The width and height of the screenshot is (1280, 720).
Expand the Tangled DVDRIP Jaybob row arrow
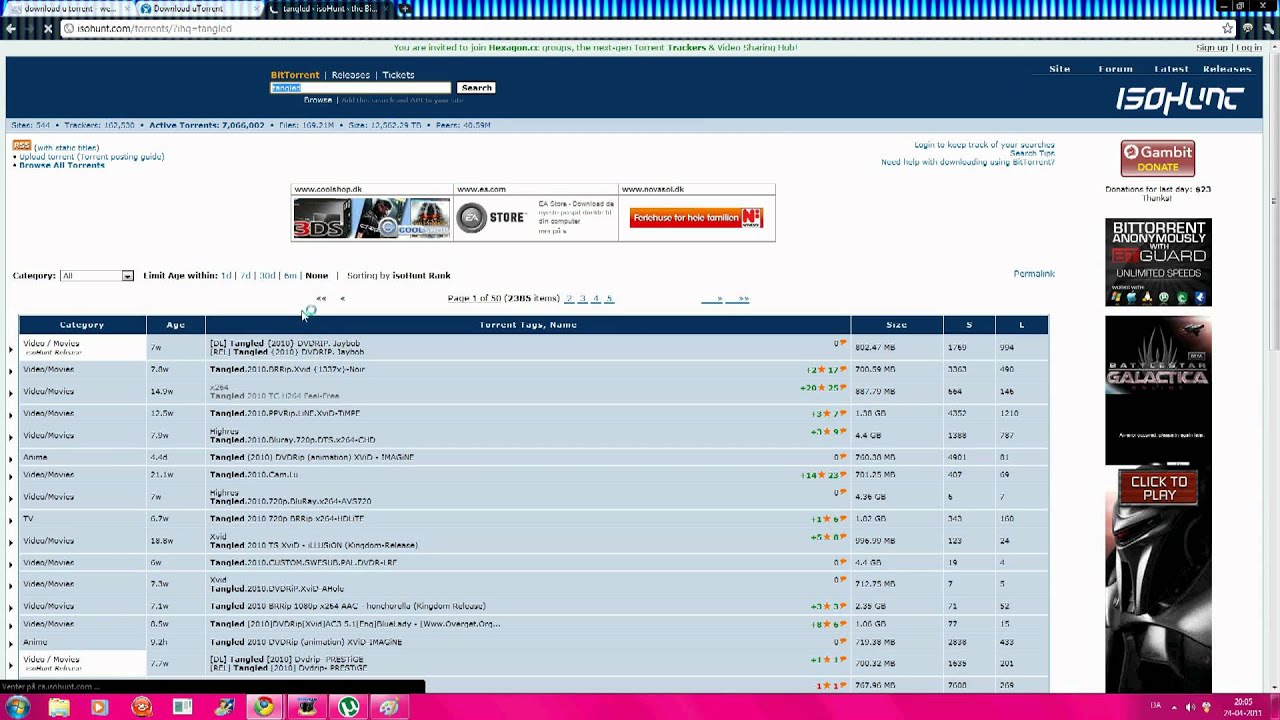pyautogui.click(x=11, y=349)
